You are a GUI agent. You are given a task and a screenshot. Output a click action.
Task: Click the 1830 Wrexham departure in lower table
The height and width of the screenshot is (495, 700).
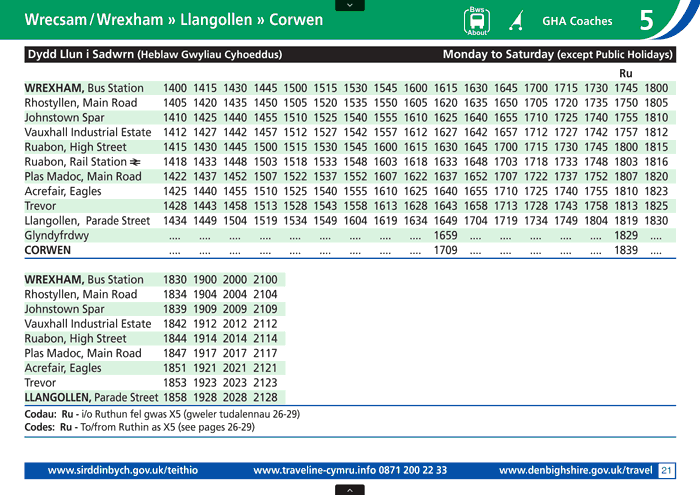[175, 279]
